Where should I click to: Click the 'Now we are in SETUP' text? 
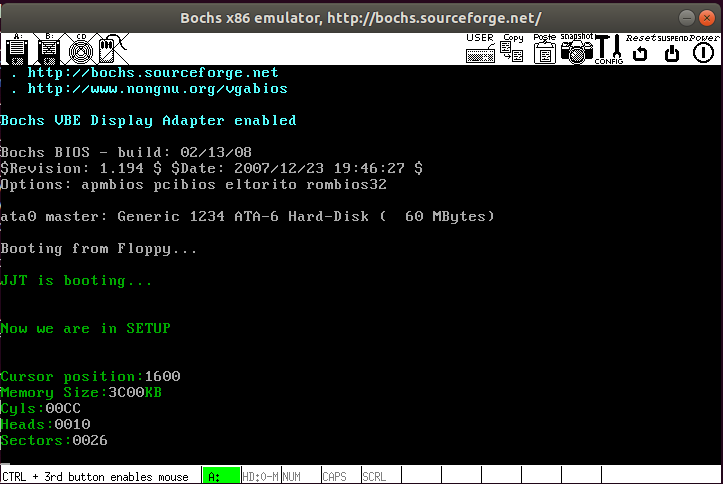[86, 328]
